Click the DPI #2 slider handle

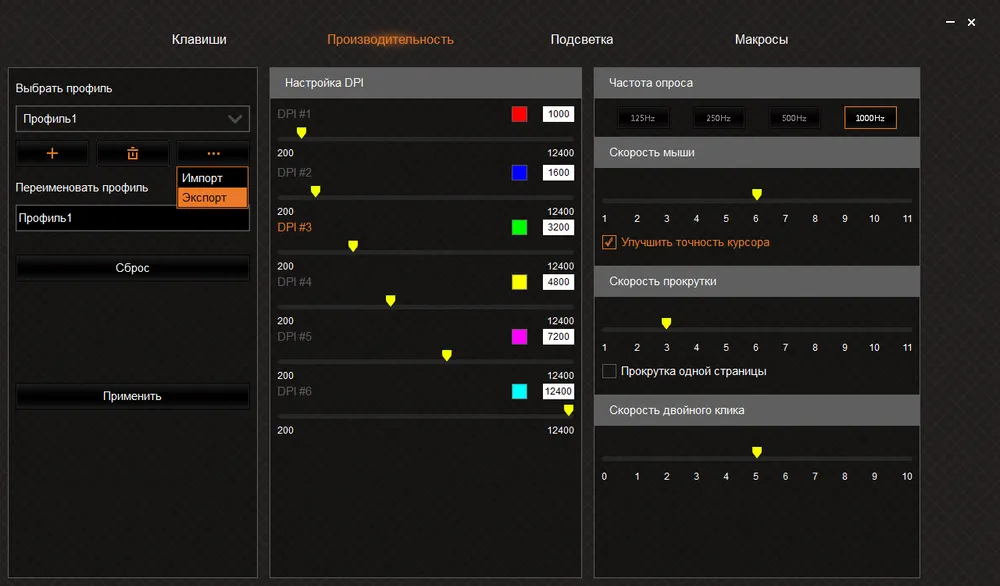point(315,191)
